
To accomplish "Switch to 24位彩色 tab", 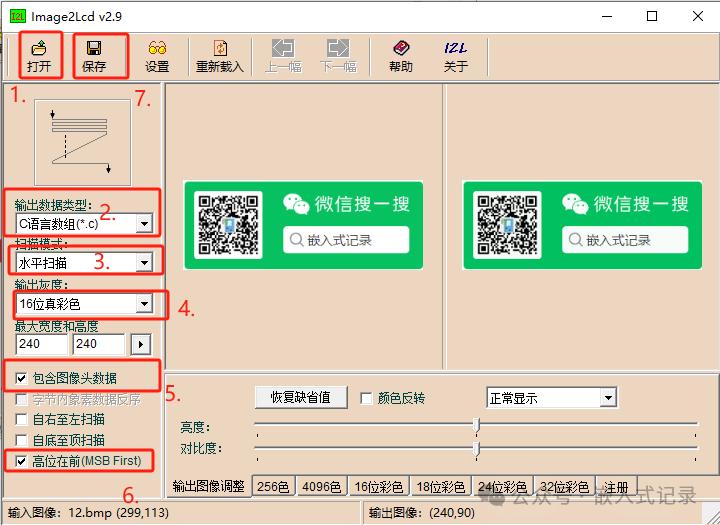I will (502, 487).
